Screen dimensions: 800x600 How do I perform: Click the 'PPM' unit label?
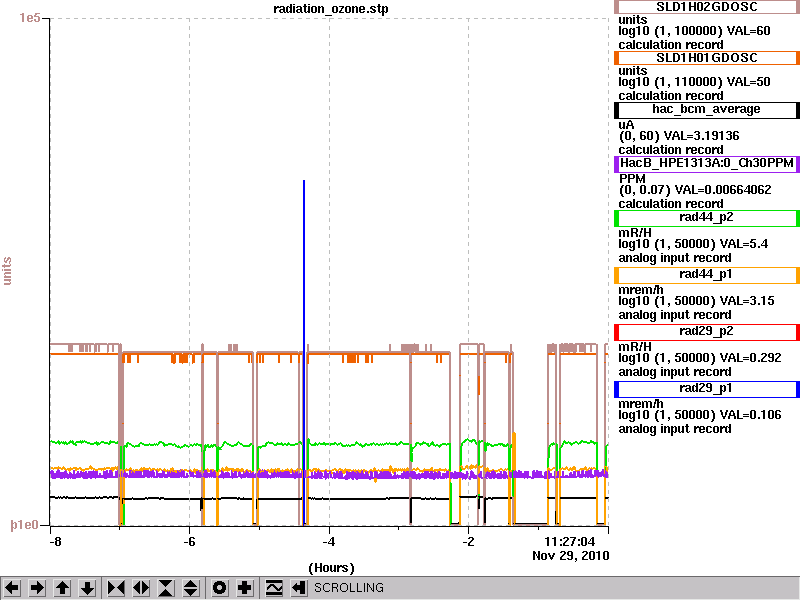coord(633,179)
